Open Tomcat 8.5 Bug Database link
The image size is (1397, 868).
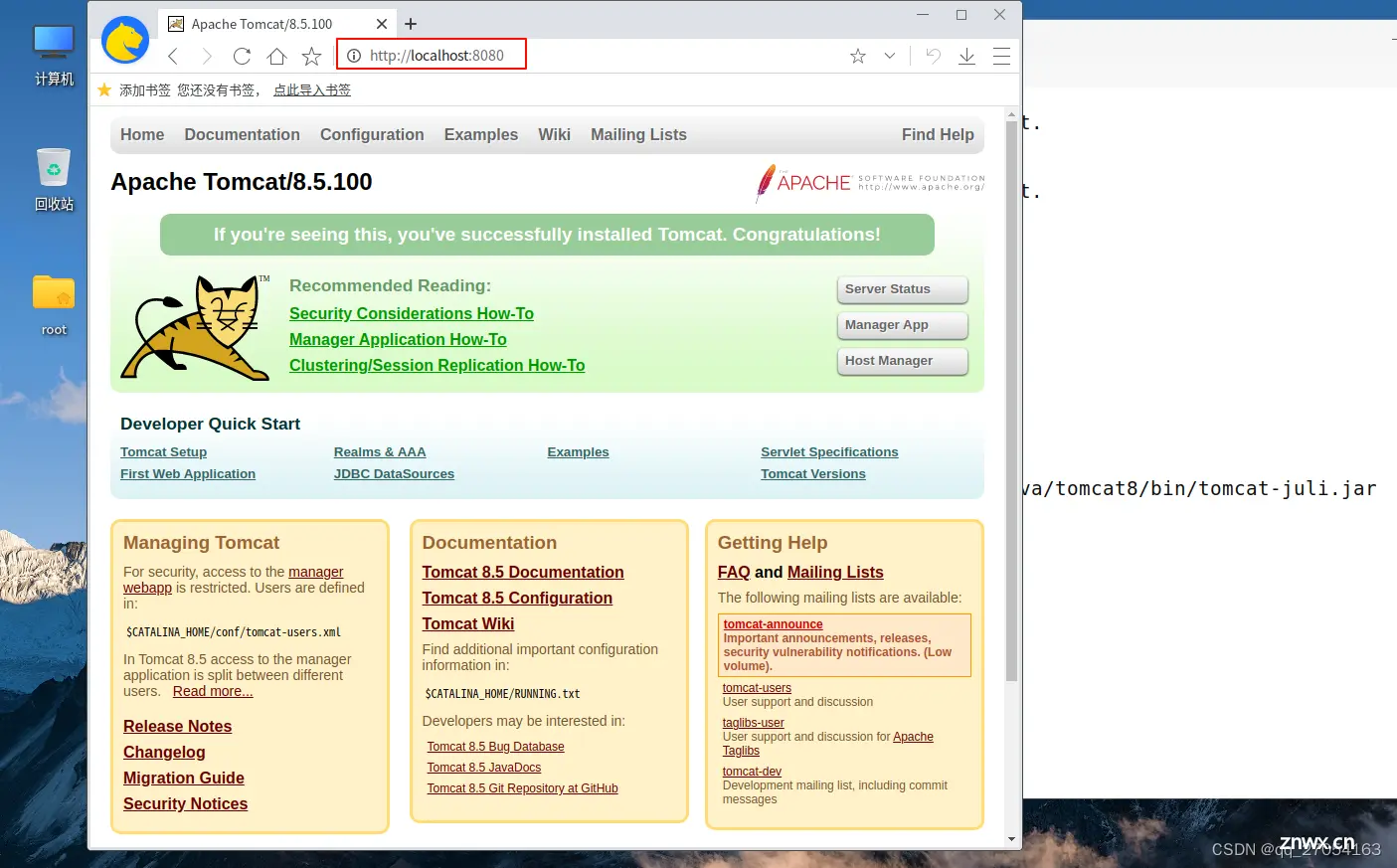click(x=495, y=747)
